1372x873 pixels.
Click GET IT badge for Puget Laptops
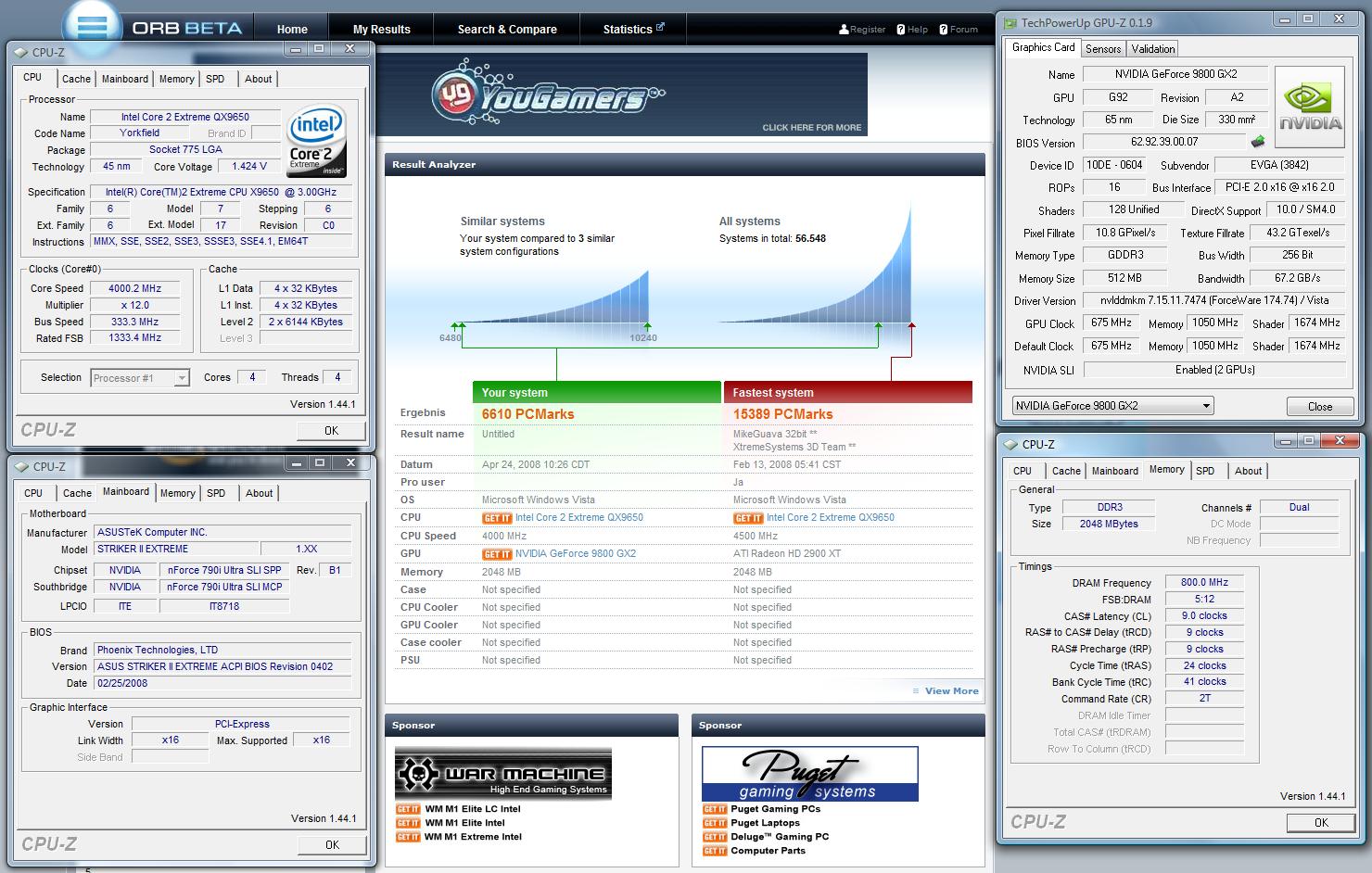[715, 823]
